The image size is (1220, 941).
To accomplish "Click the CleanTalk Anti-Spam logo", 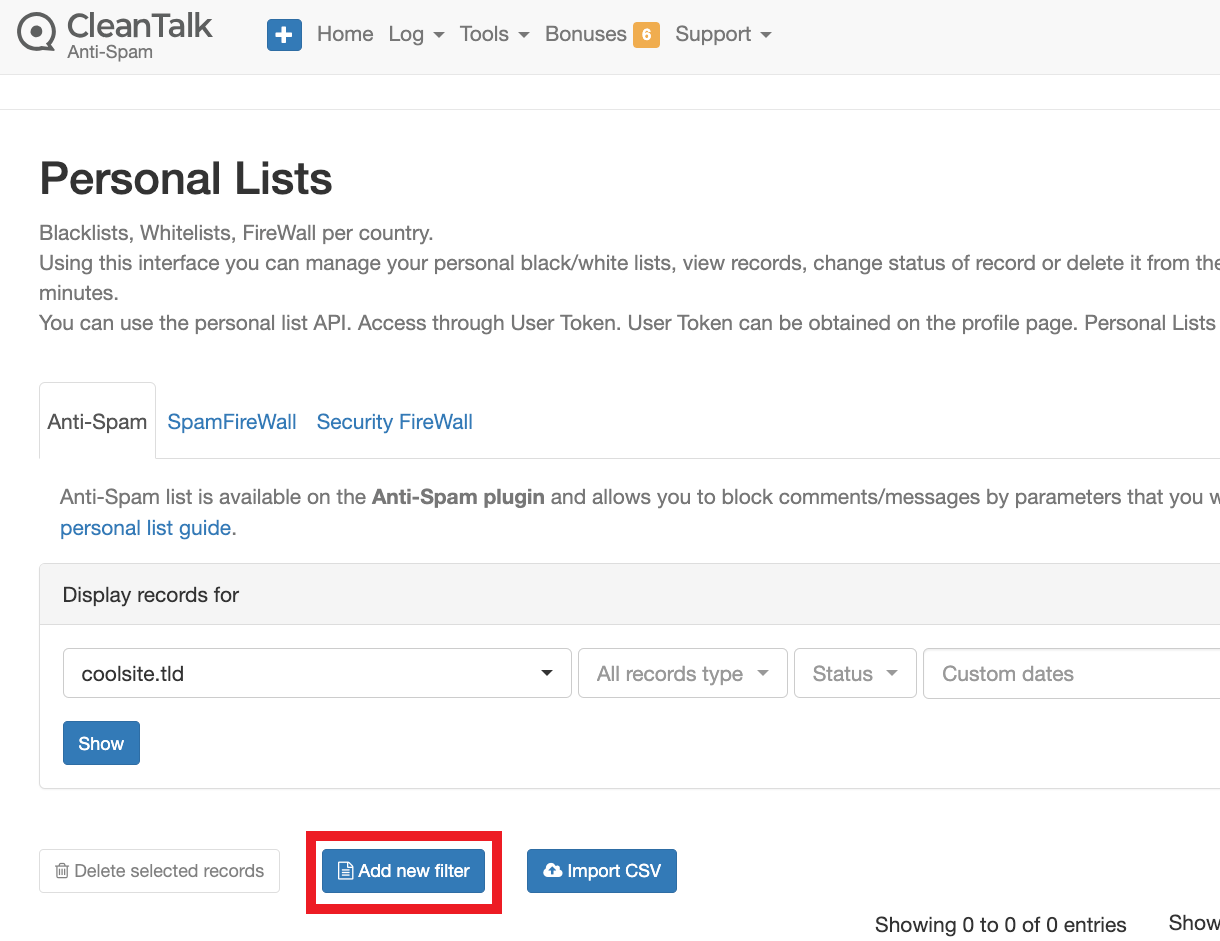I will tap(115, 35).
